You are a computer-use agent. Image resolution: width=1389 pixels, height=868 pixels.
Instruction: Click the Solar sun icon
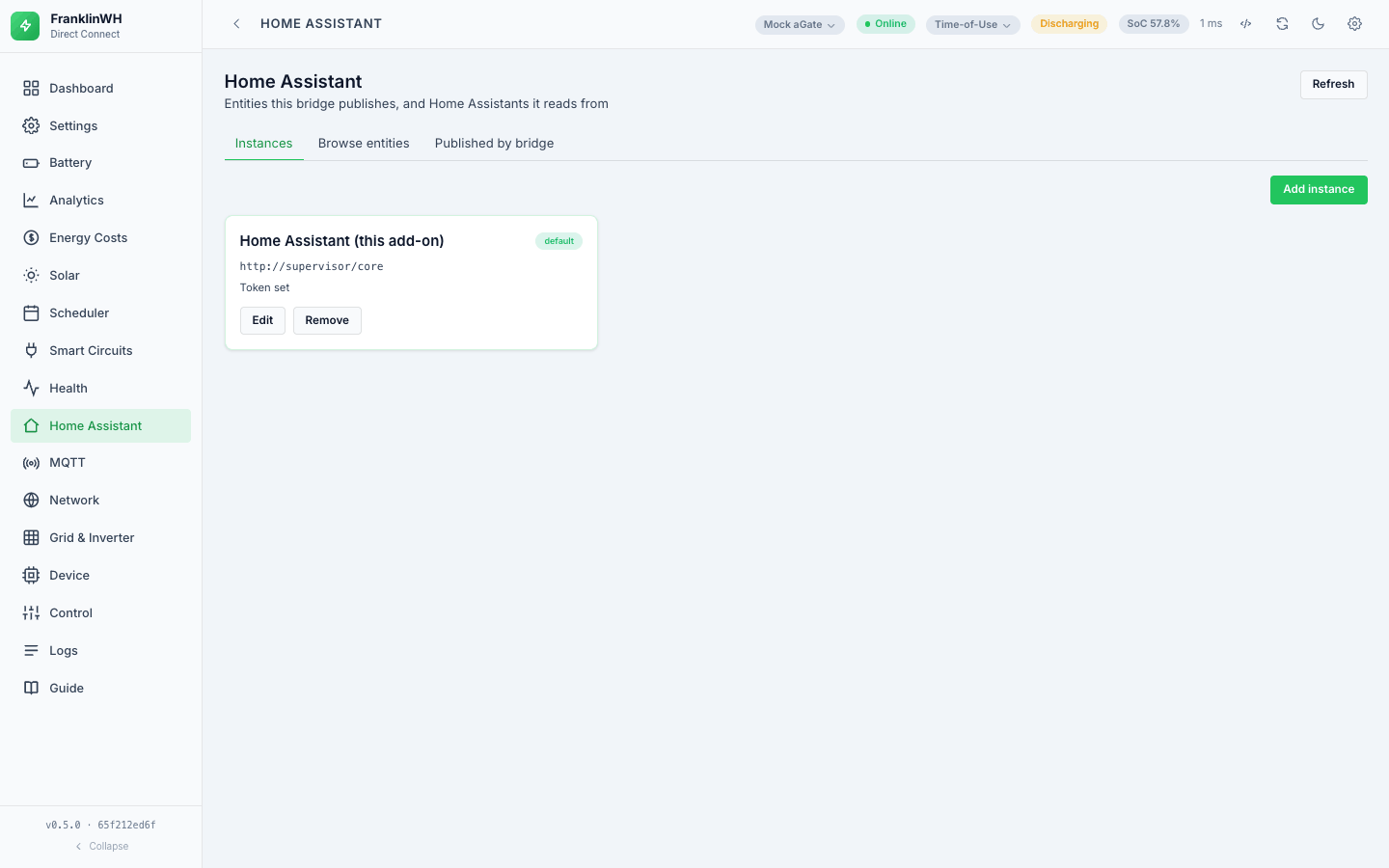[31, 276]
